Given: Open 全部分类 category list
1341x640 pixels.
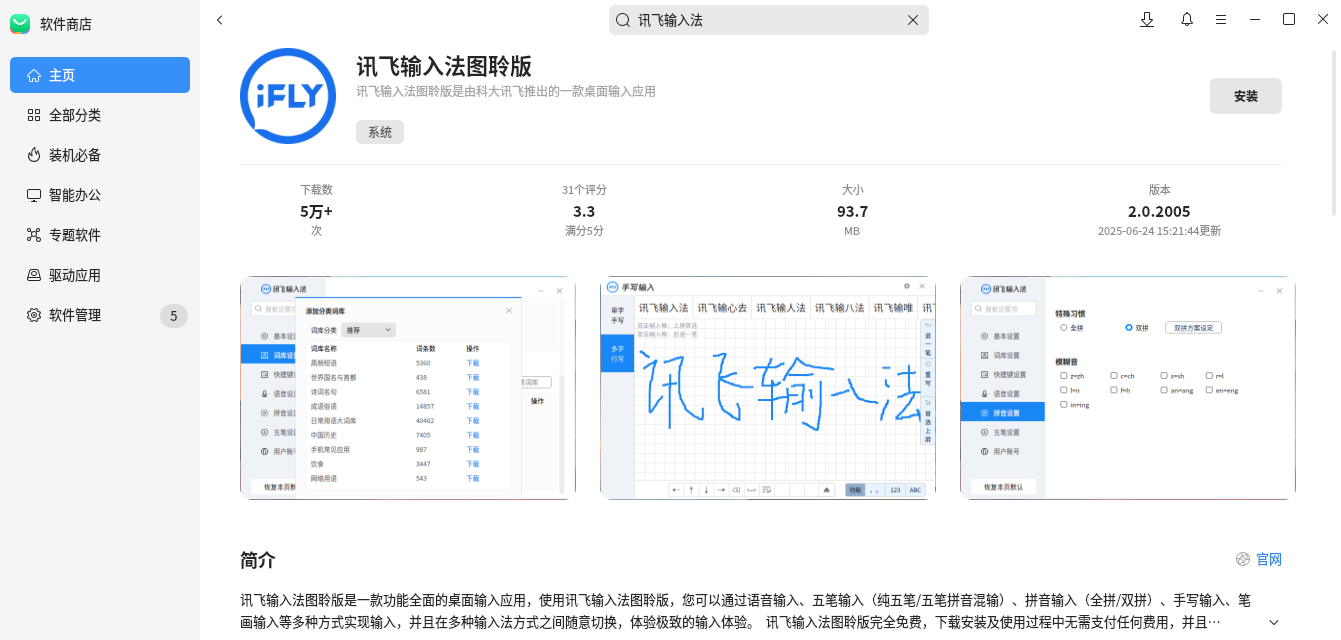Looking at the screenshot, I should pyautogui.click(x=100, y=115).
